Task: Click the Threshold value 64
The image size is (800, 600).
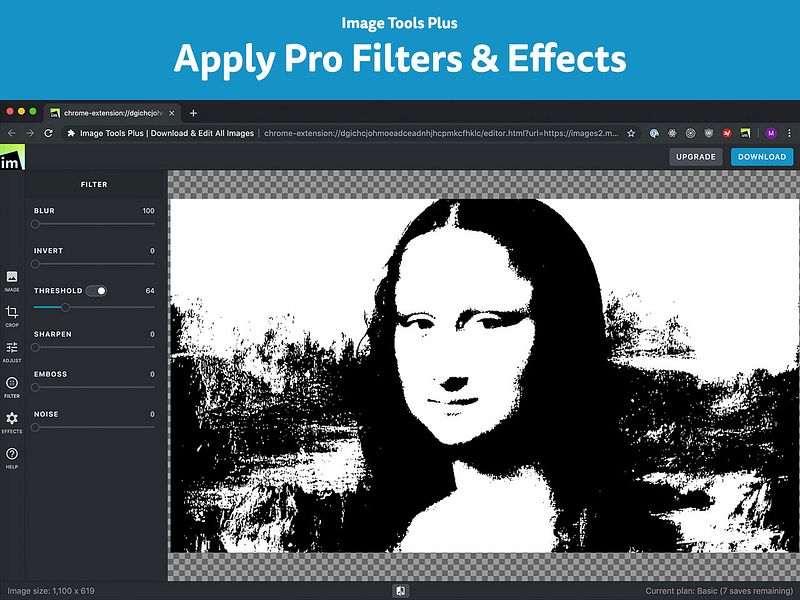Action: (x=150, y=291)
